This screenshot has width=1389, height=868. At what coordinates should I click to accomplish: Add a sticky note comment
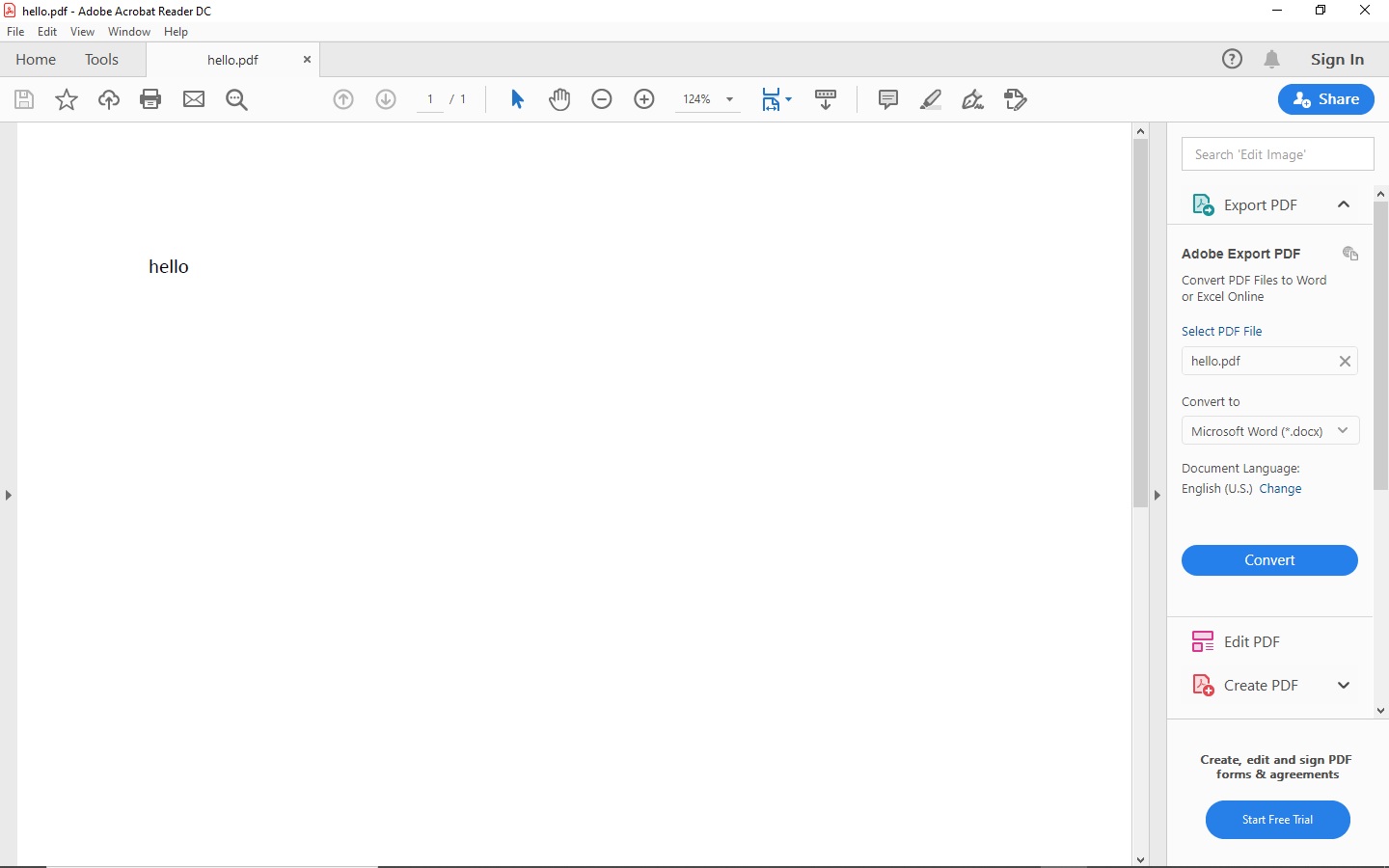[x=888, y=99]
